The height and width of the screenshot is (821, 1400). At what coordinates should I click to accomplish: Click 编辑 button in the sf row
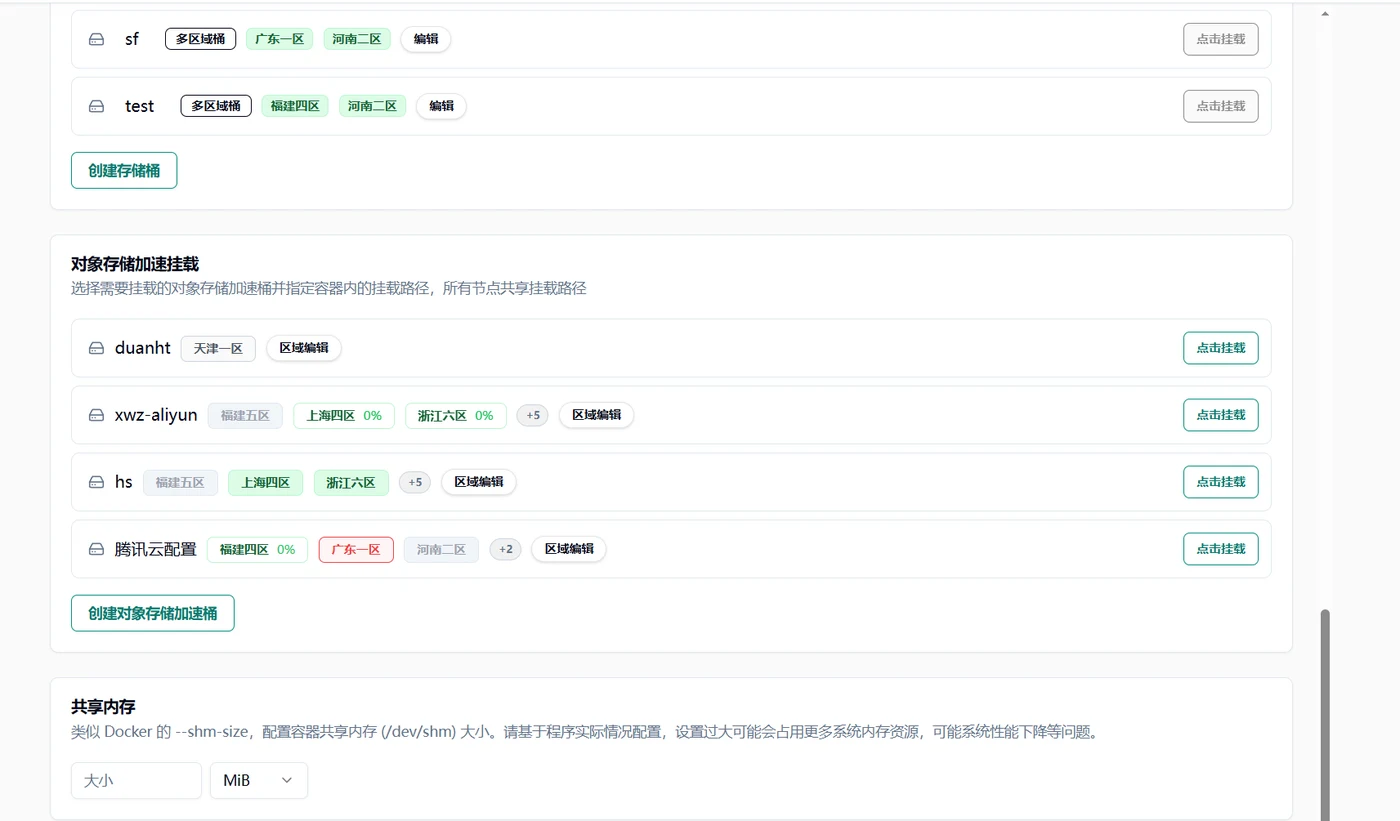(x=426, y=39)
